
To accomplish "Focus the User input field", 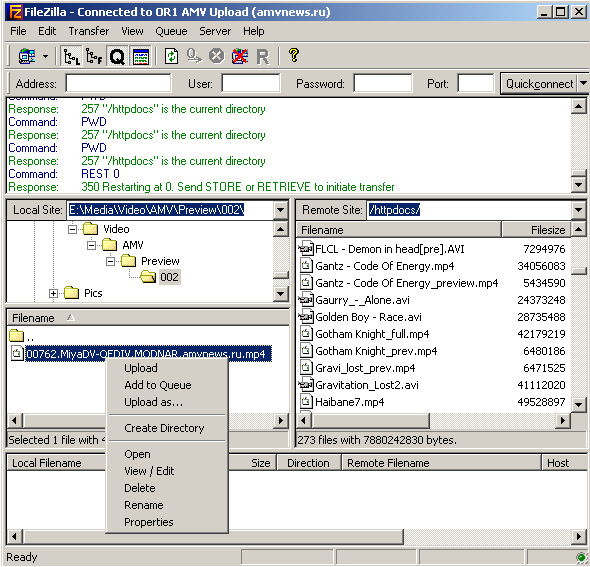I will 251,83.
